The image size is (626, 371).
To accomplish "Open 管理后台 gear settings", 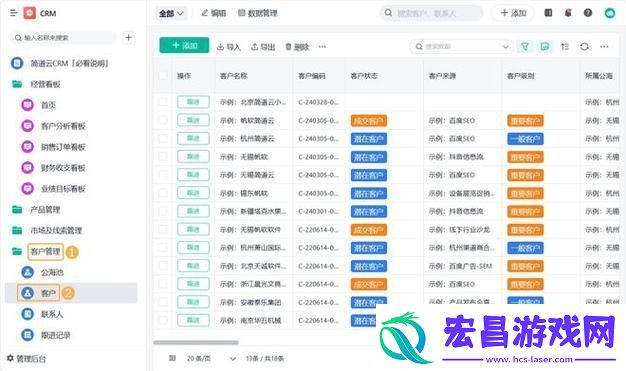I will pyautogui.click(x=10, y=358).
